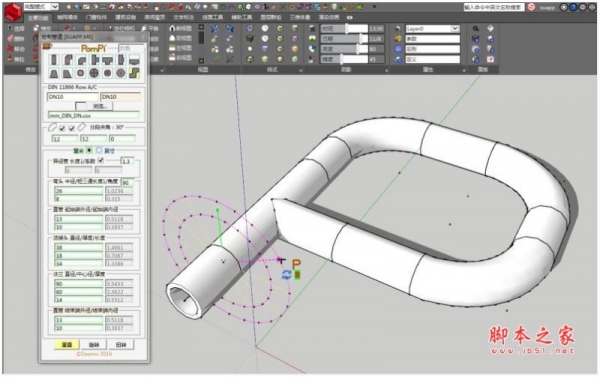
Task: Click the left DN10 input field
Action: 73,97
